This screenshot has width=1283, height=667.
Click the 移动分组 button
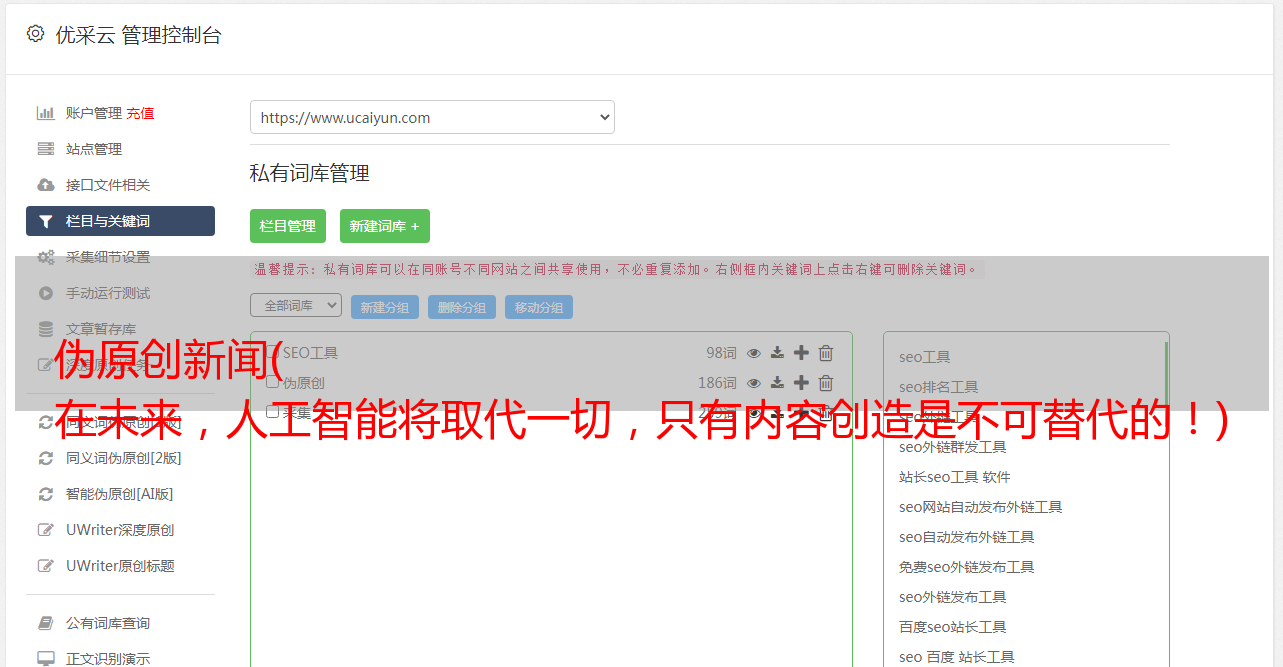tap(539, 307)
